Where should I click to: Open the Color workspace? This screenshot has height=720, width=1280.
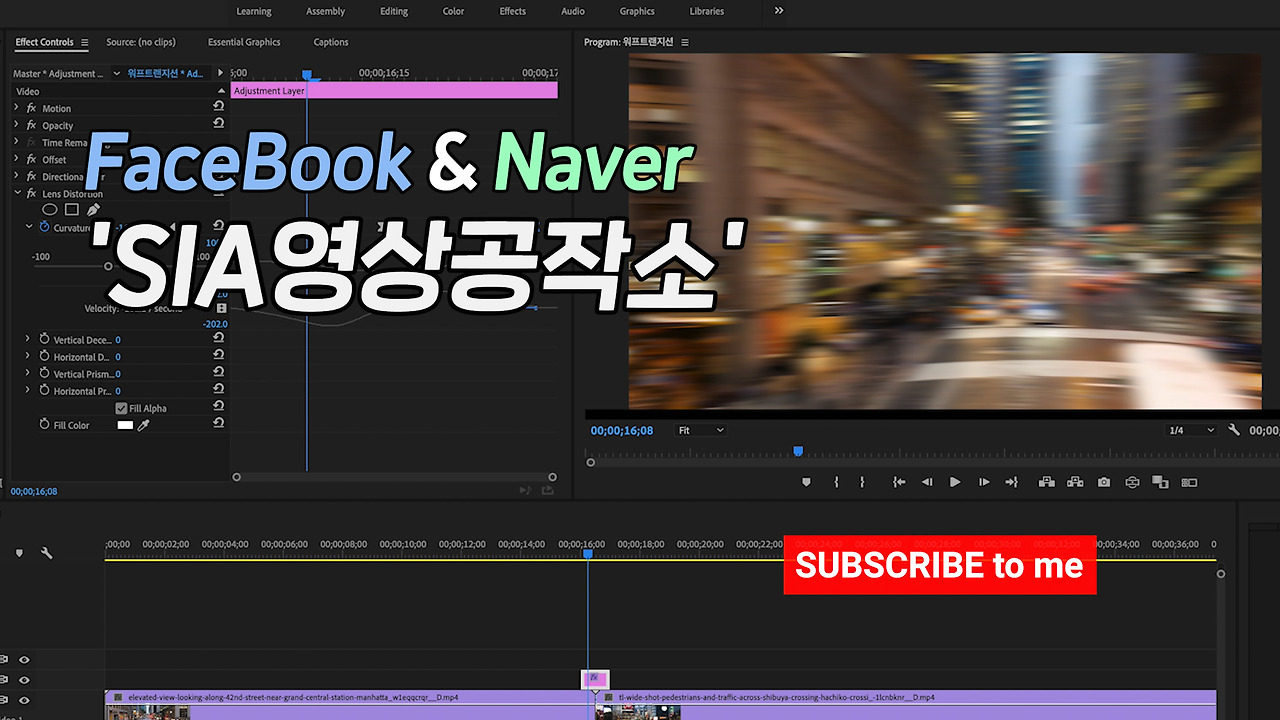click(x=453, y=11)
